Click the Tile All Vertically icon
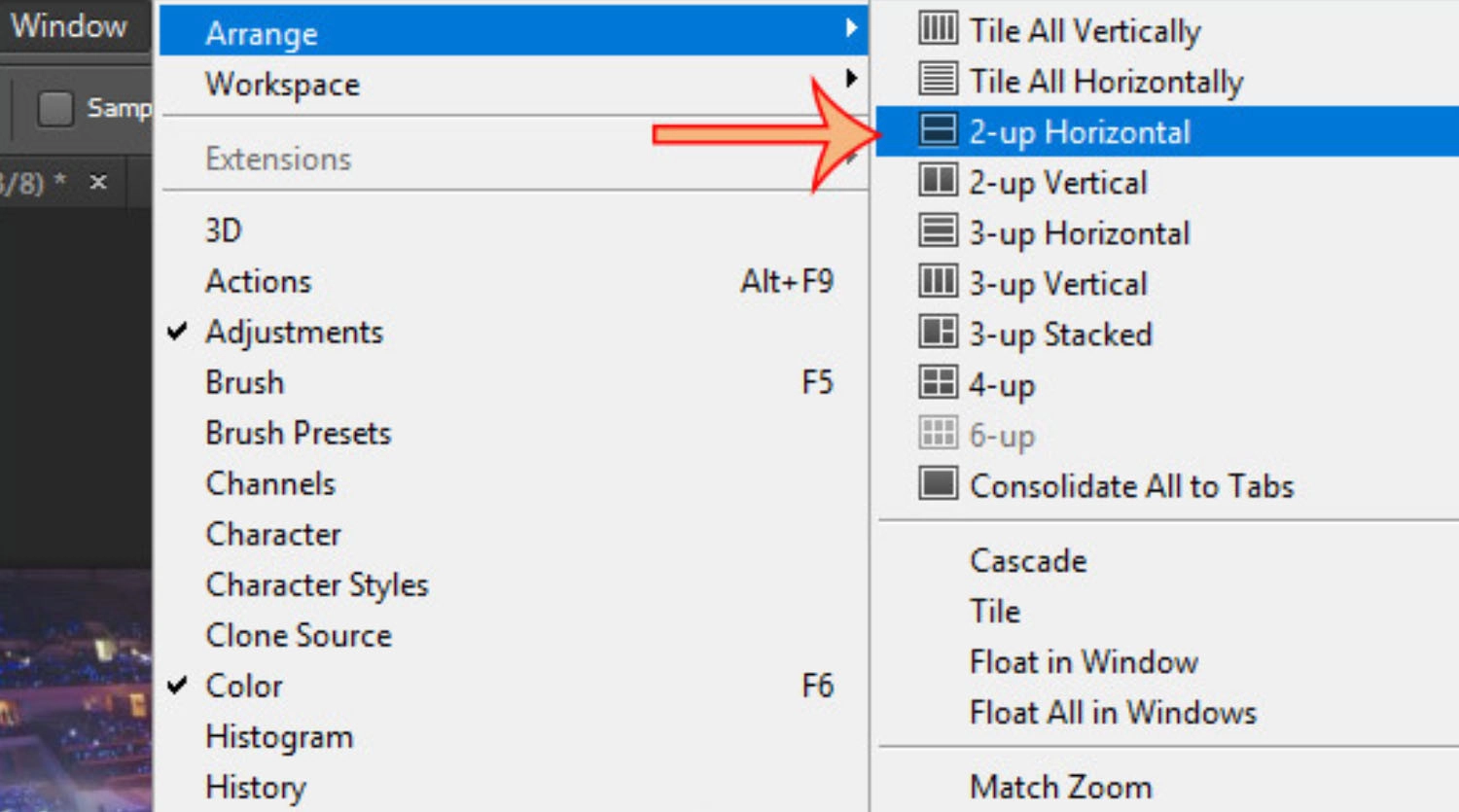 click(x=938, y=27)
